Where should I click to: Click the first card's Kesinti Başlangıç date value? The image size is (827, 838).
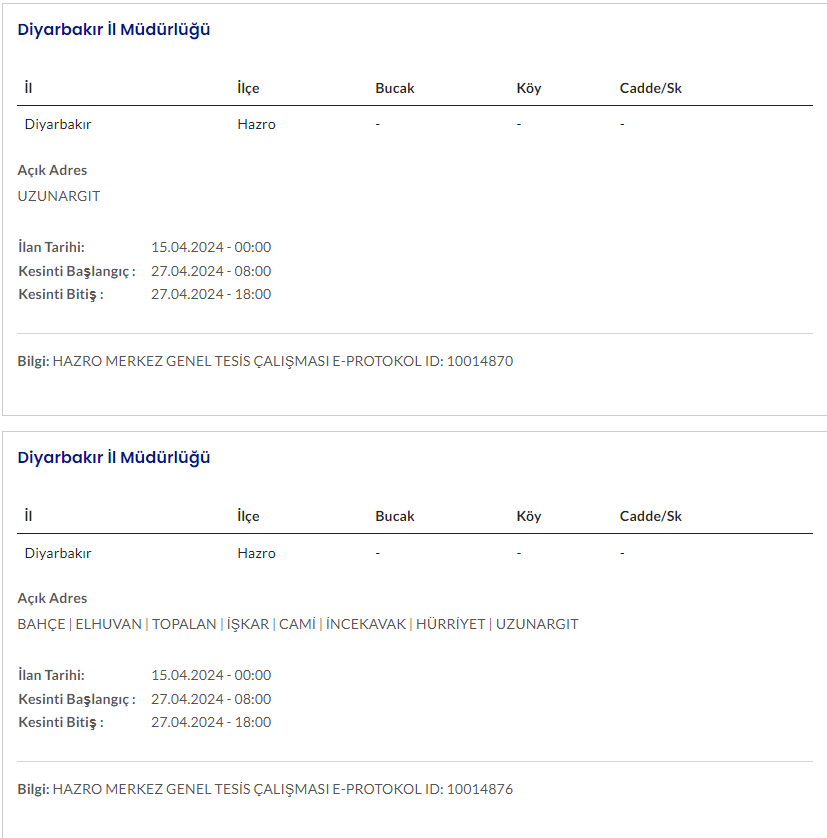pyautogui.click(x=211, y=271)
